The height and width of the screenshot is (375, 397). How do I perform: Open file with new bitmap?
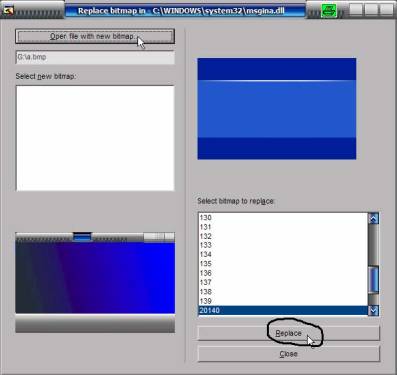[95, 36]
